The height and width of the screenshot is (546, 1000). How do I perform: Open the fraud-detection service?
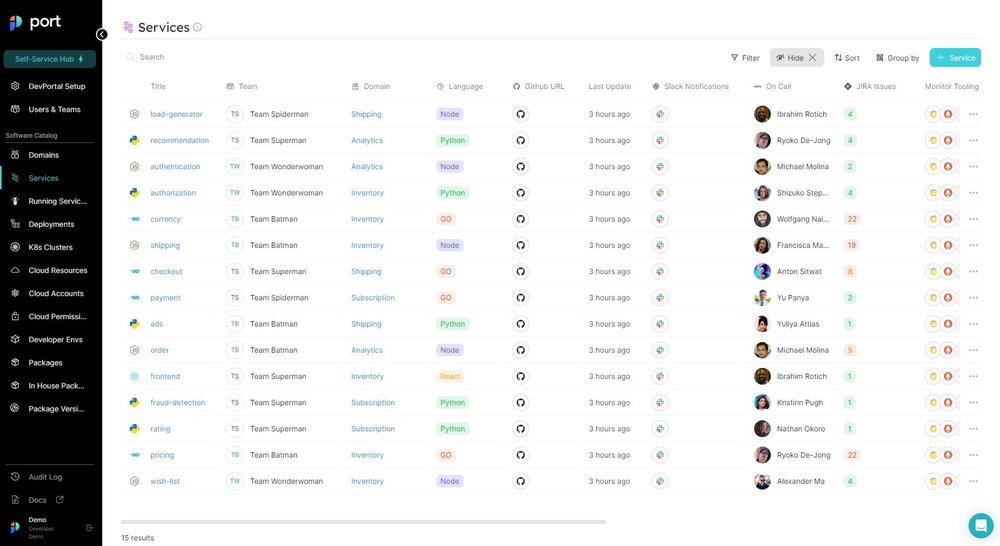point(177,402)
